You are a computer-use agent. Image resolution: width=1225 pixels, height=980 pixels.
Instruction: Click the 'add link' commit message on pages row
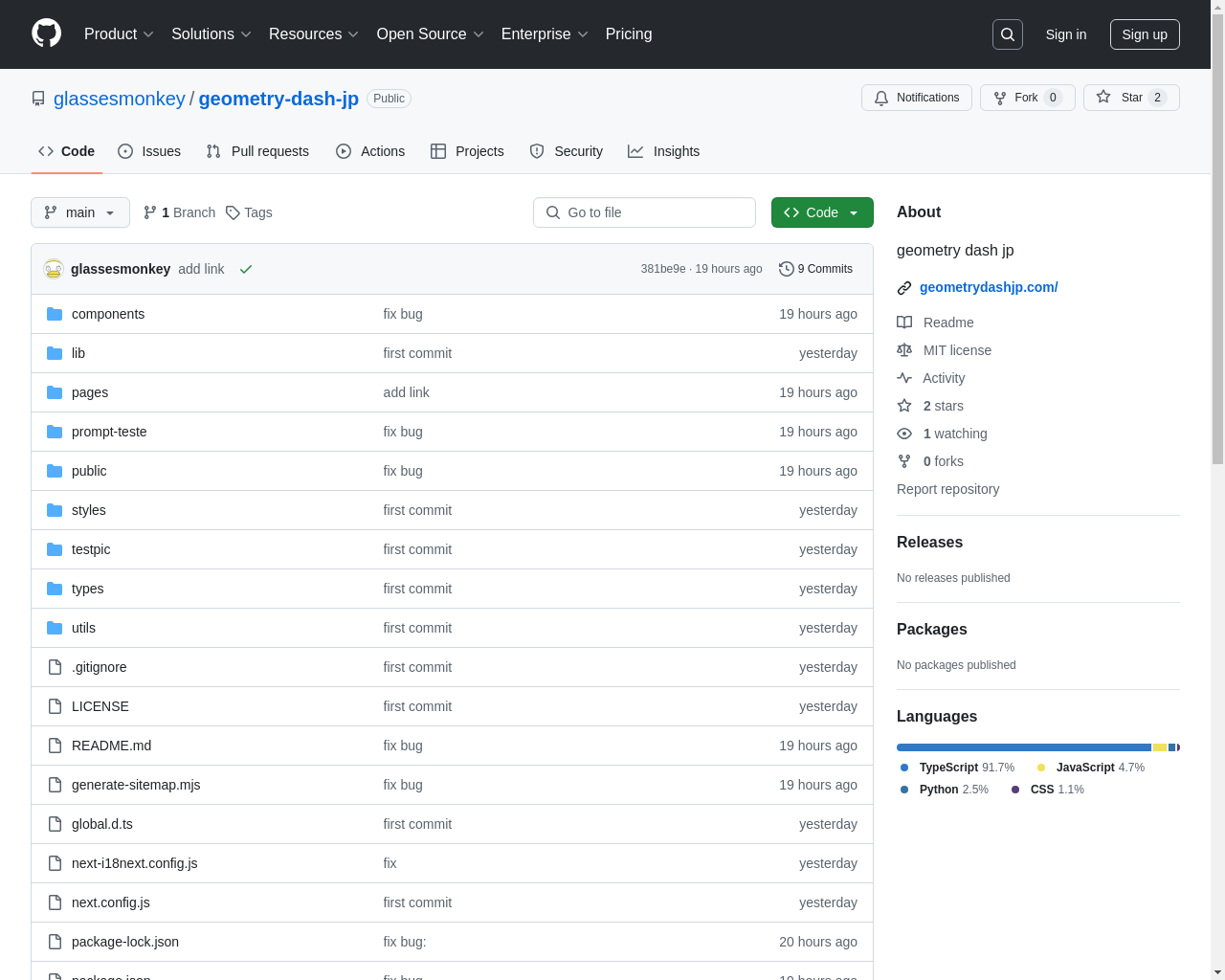[406, 392]
